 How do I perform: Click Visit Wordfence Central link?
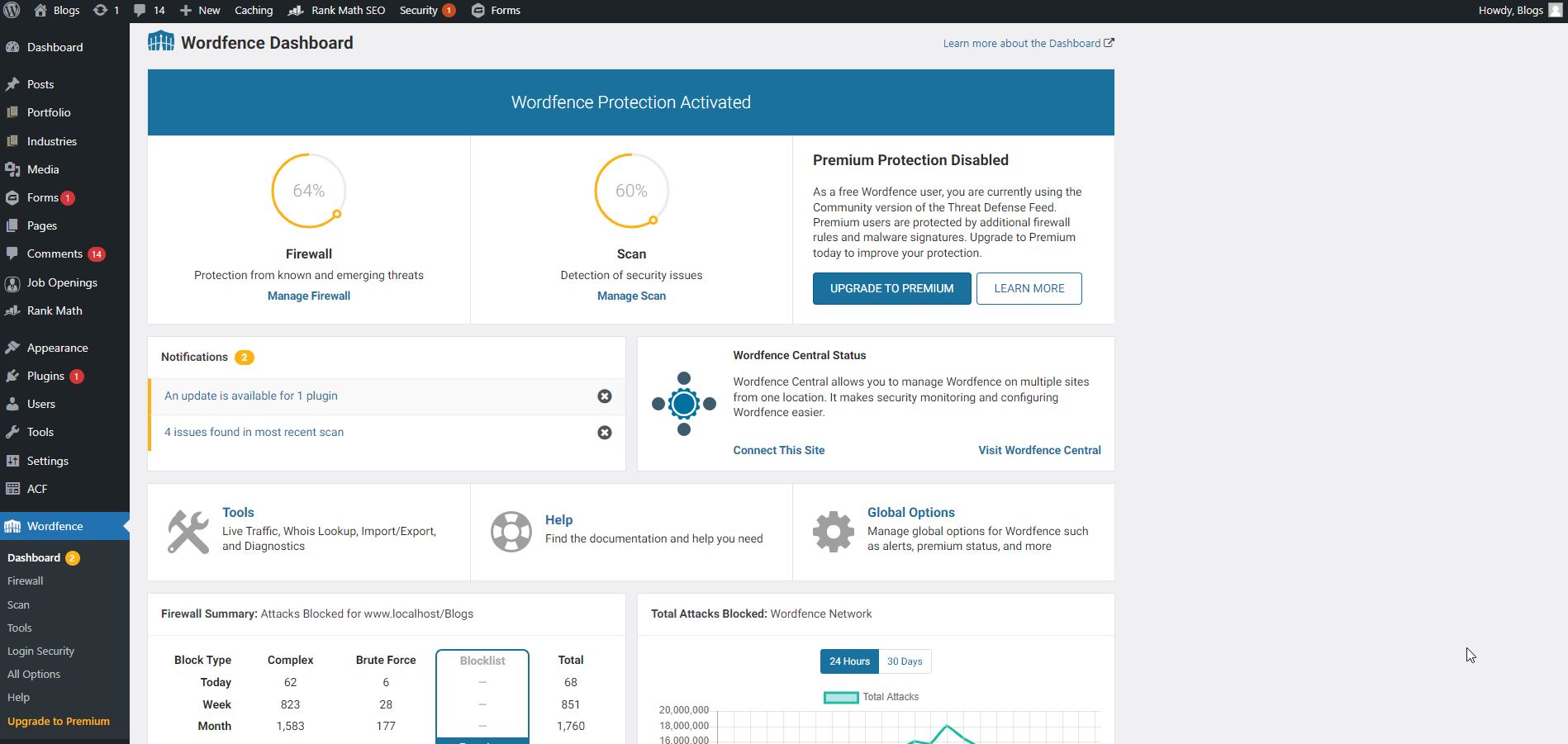click(1039, 450)
